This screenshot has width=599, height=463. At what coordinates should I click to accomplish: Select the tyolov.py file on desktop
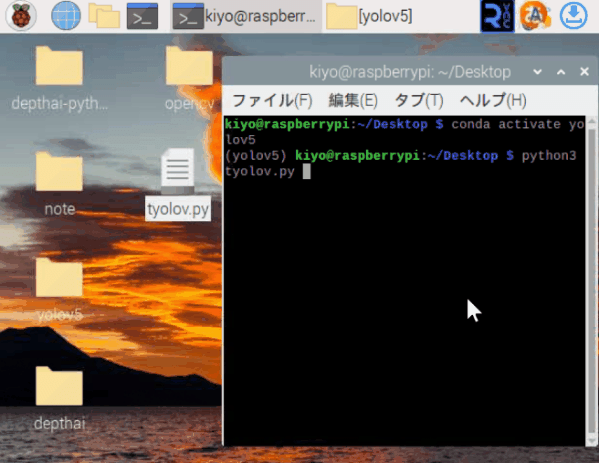tap(178, 184)
